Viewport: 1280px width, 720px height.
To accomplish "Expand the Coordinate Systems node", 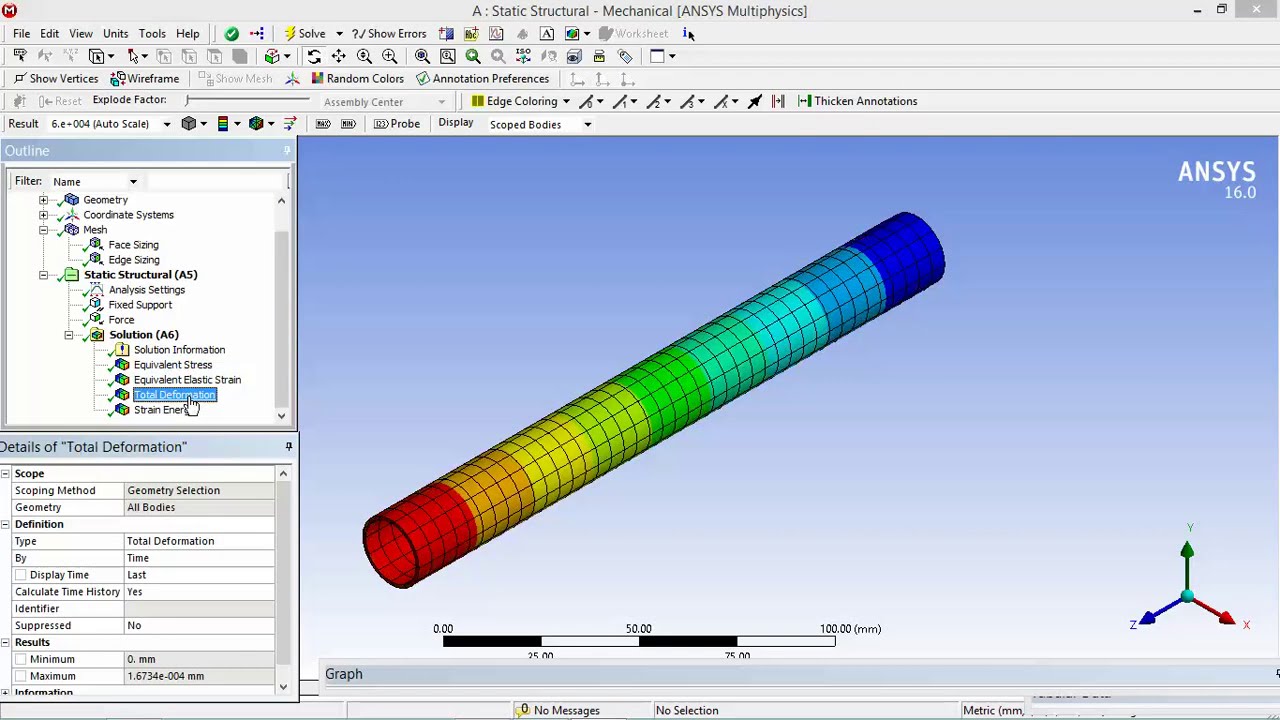I will pyautogui.click(x=44, y=215).
